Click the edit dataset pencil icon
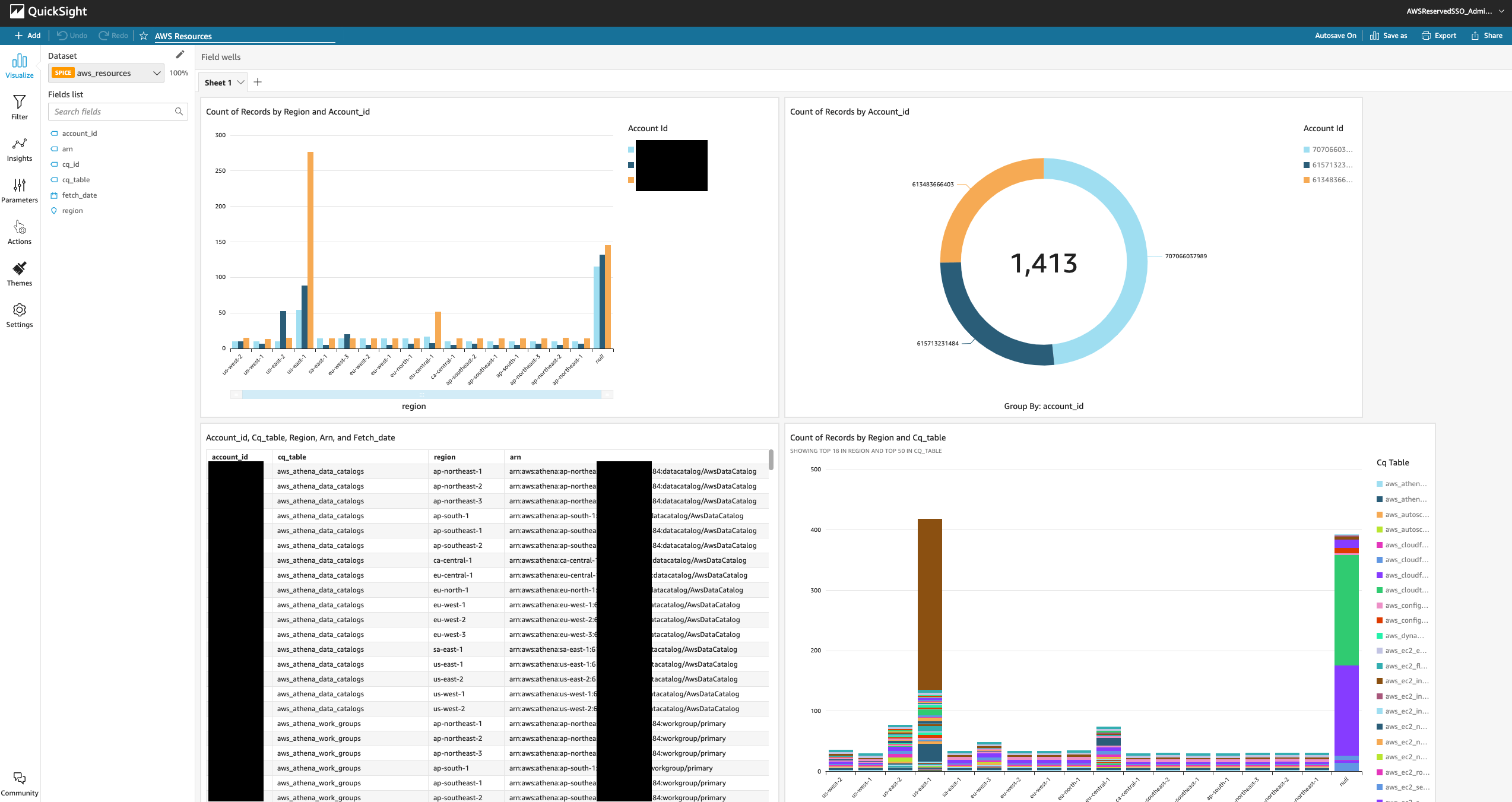The width and height of the screenshot is (1512, 802). 180,55
